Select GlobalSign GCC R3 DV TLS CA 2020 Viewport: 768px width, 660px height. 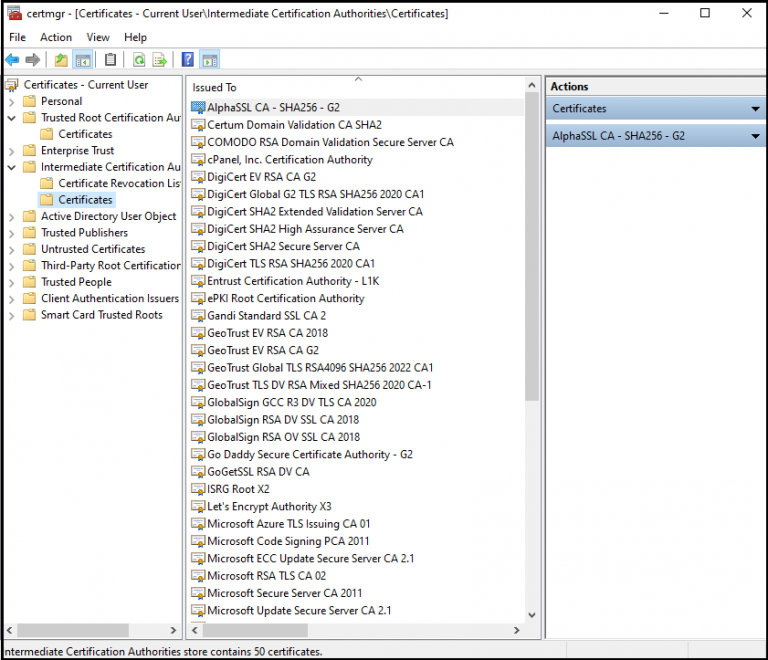click(x=291, y=402)
